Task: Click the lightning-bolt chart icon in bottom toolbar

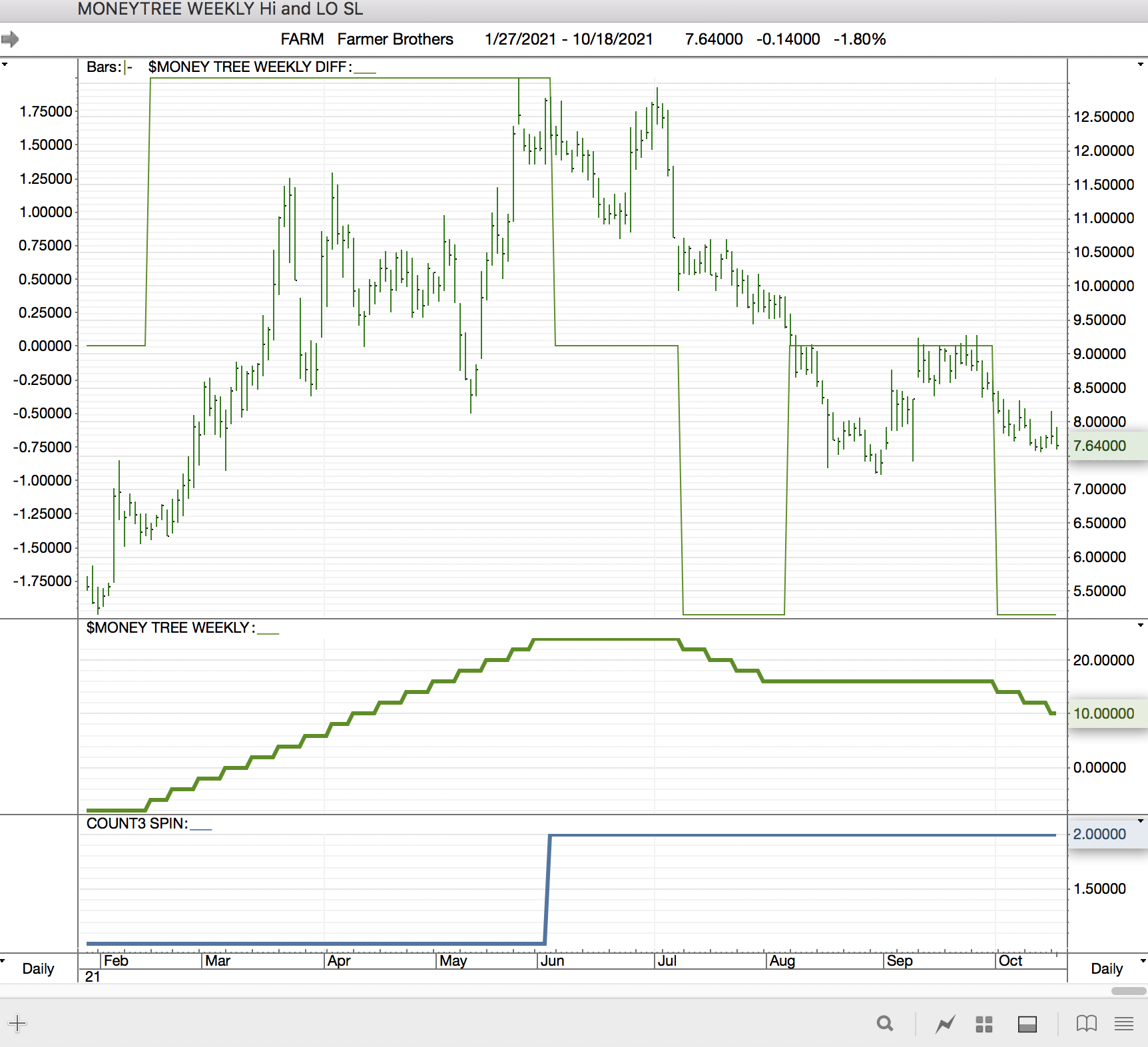Action: click(945, 1024)
